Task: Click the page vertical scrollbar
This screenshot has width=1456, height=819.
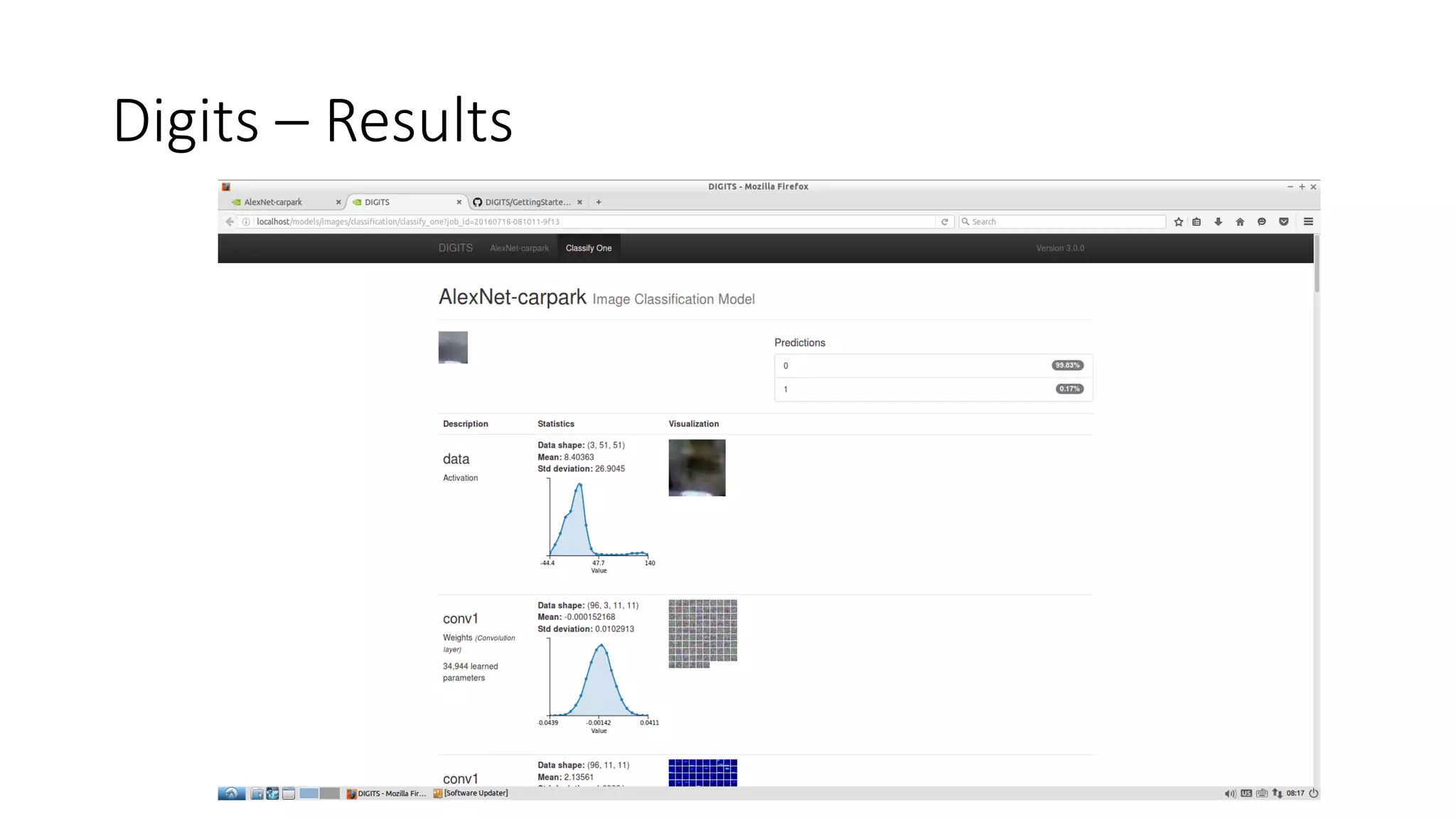Action: pyautogui.click(x=1317, y=263)
